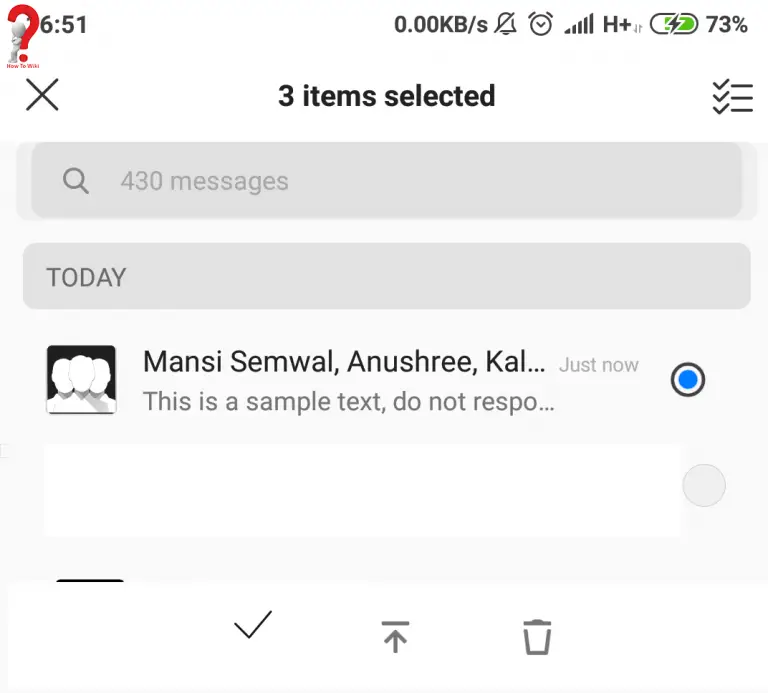
Task: Tap the group conversation avatar
Action: (81, 380)
